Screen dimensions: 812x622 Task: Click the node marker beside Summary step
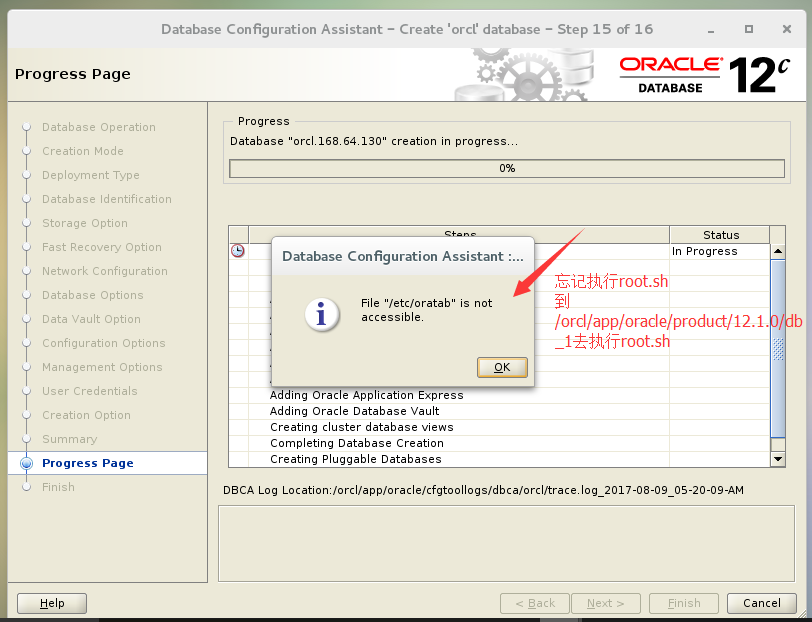[x=28, y=439]
